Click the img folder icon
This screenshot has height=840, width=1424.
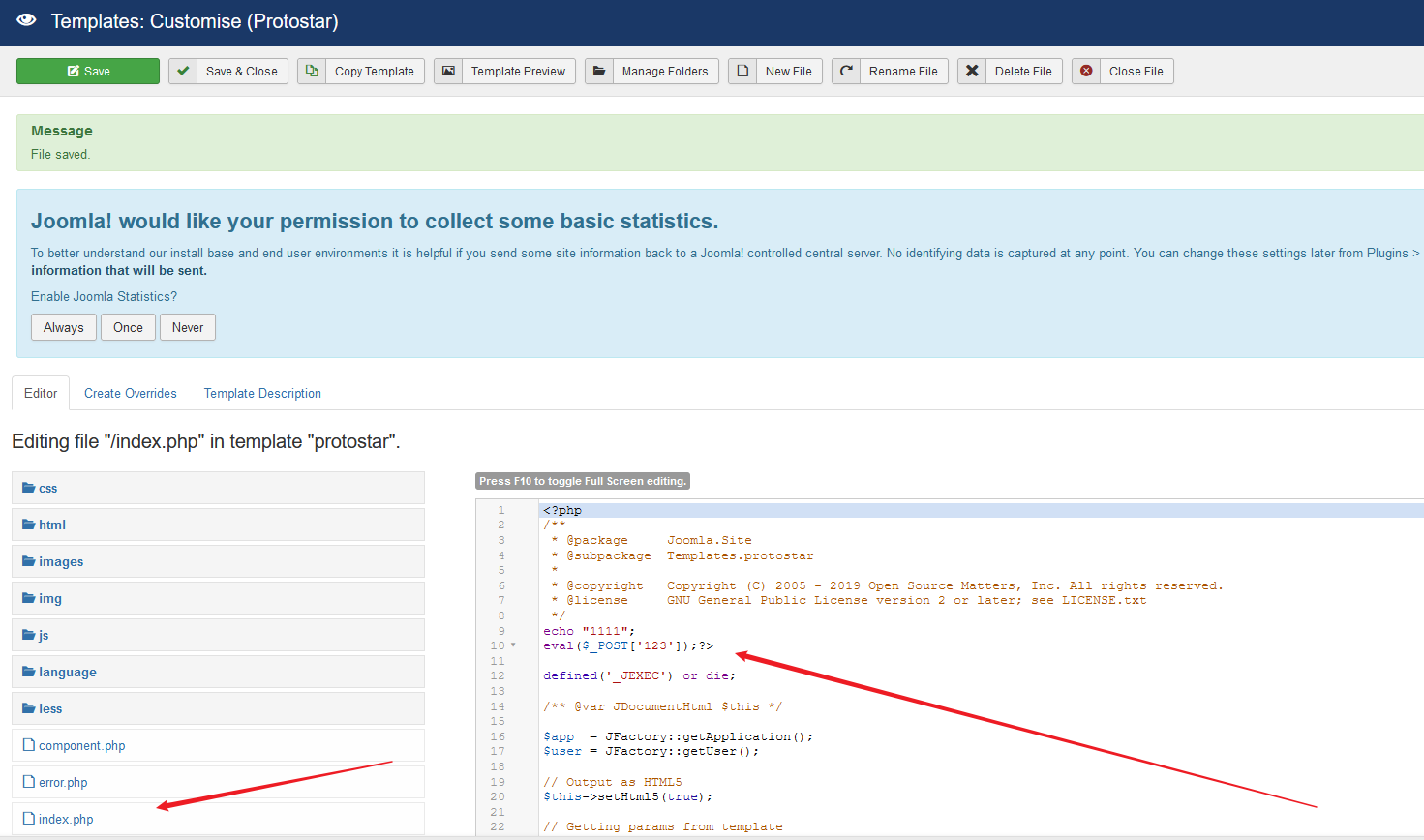pyautogui.click(x=29, y=598)
